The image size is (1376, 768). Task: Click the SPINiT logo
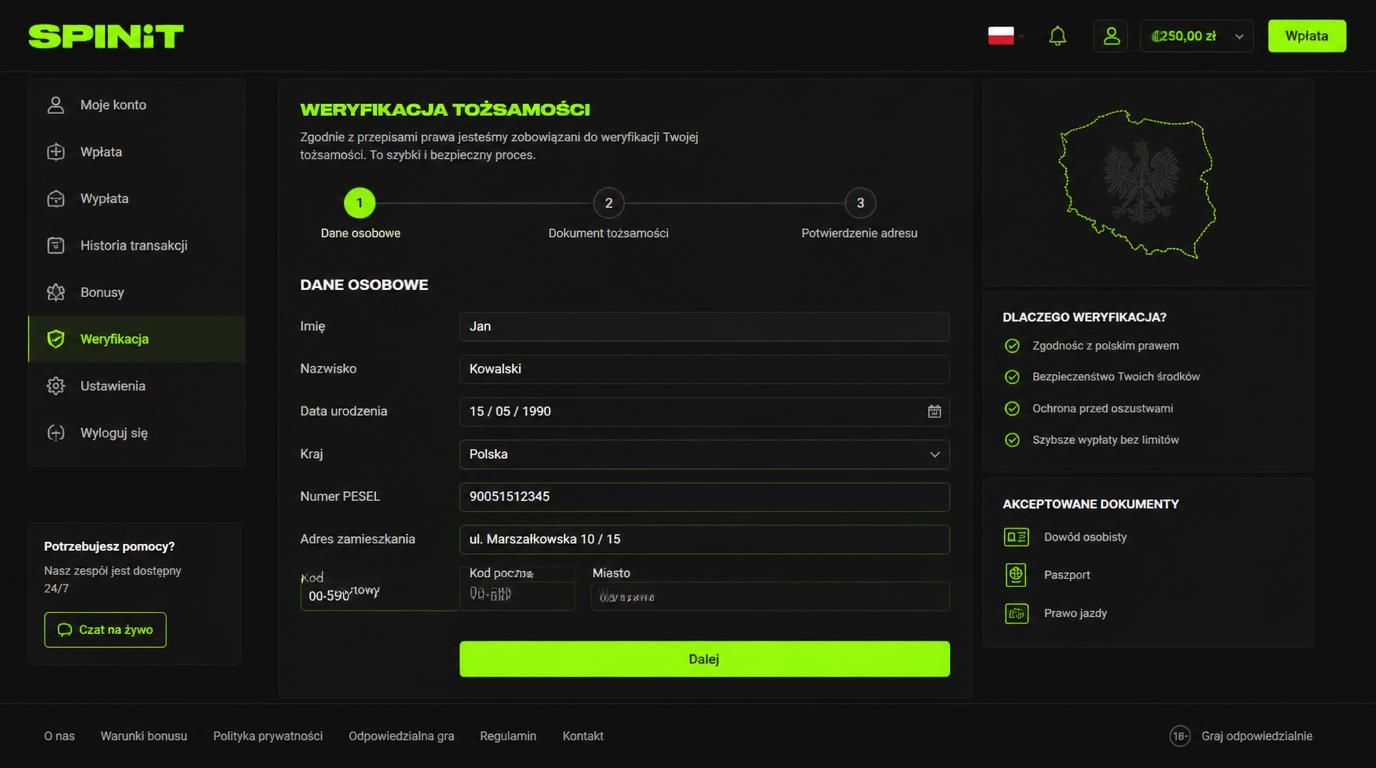(106, 36)
